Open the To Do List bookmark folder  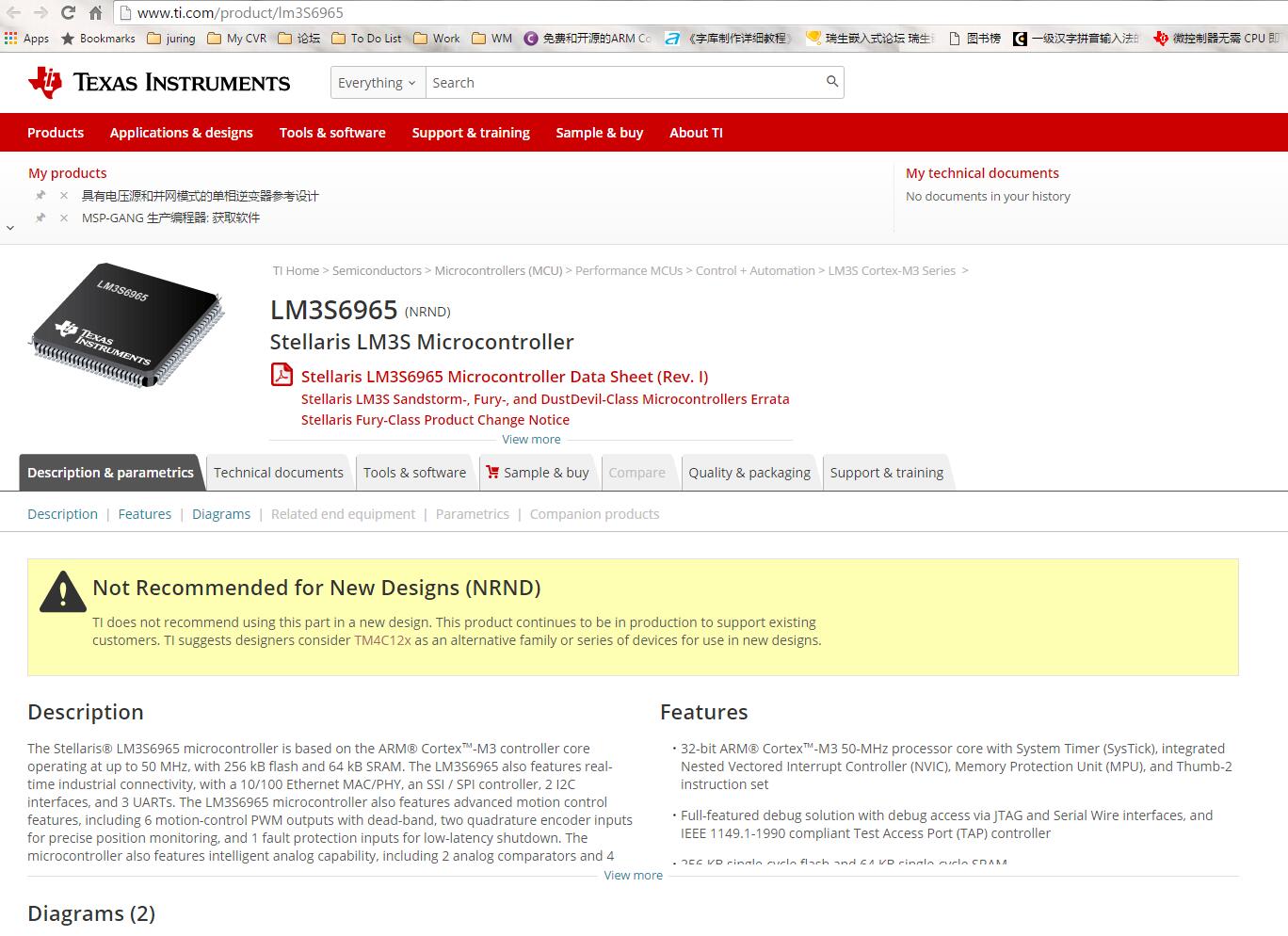(x=366, y=39)
